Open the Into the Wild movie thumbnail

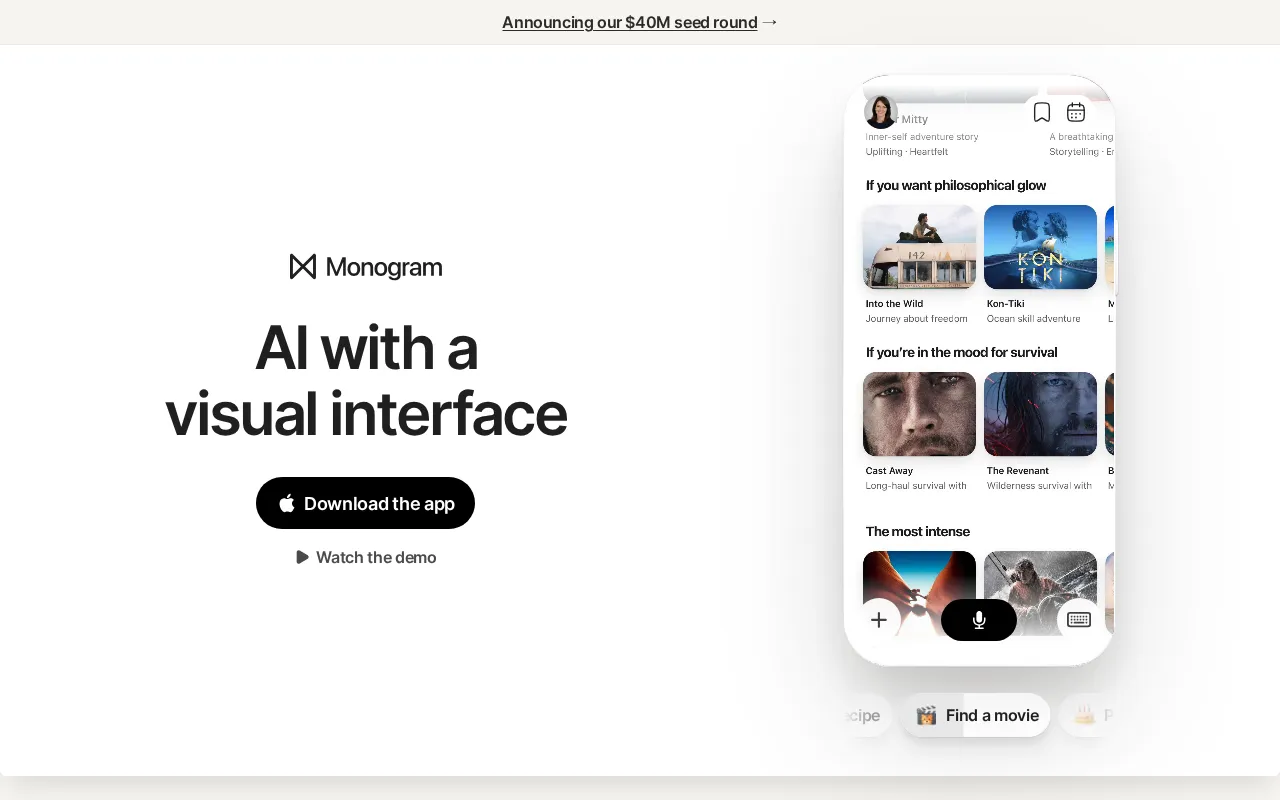(919, 247)
